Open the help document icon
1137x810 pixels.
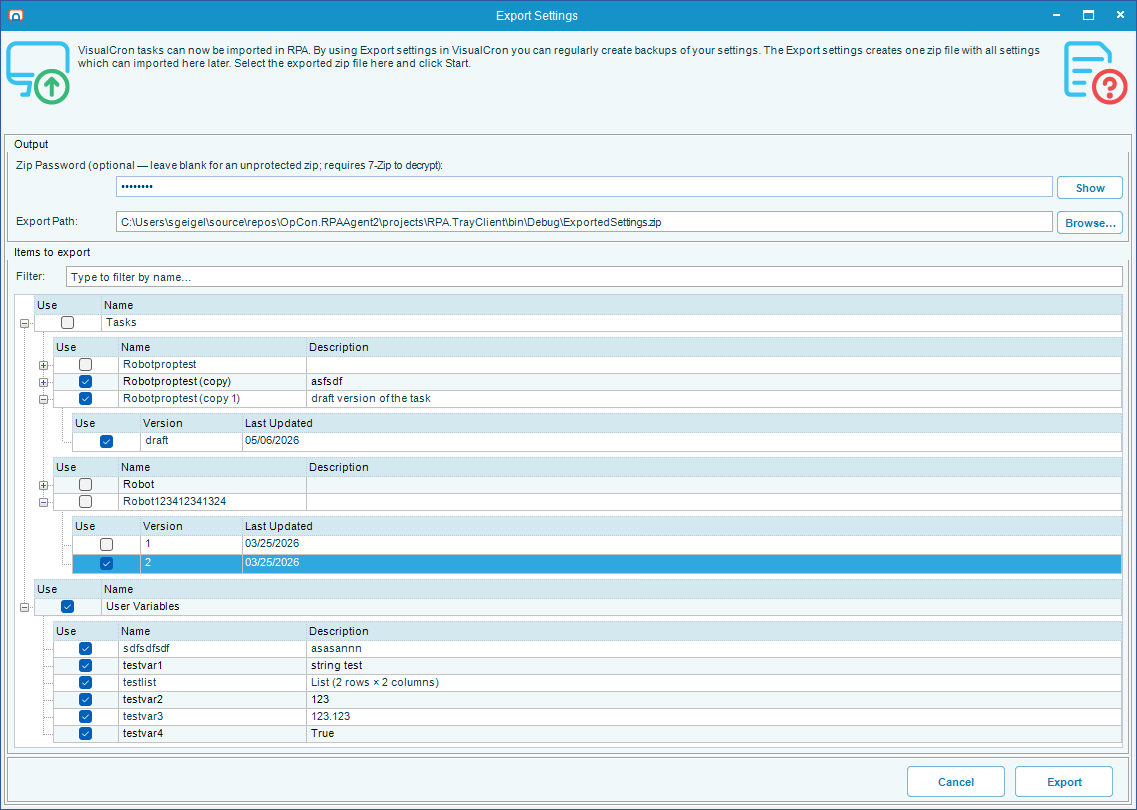tap(1096, 73)
